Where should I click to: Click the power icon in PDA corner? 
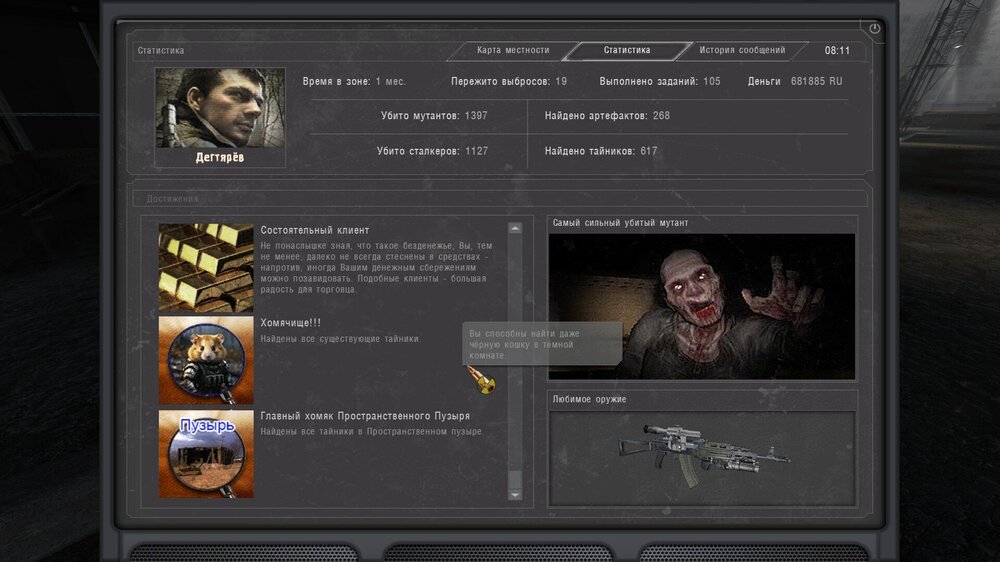tap(874, 29)
